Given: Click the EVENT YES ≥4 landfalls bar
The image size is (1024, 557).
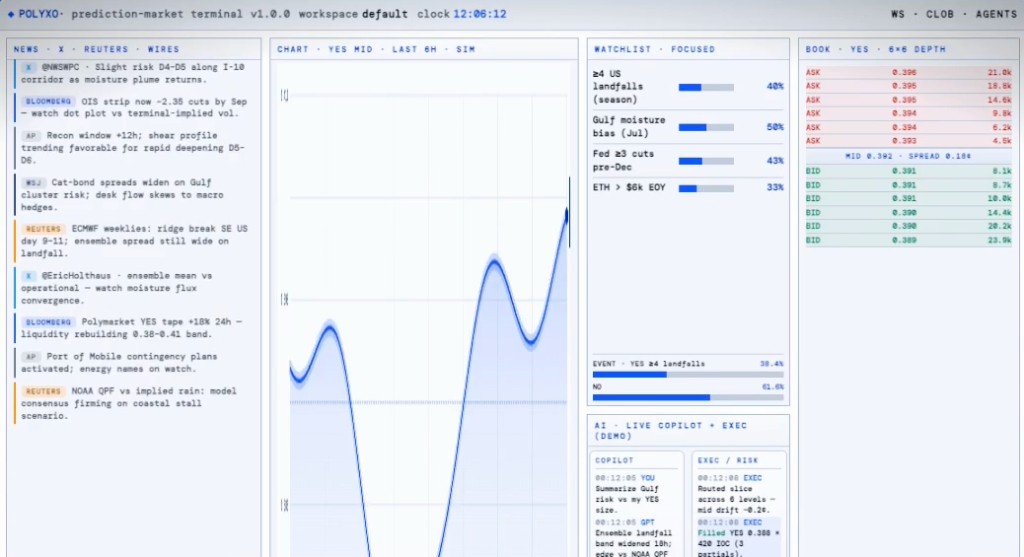Looking at the screenshot, I should tap(688, 375).
